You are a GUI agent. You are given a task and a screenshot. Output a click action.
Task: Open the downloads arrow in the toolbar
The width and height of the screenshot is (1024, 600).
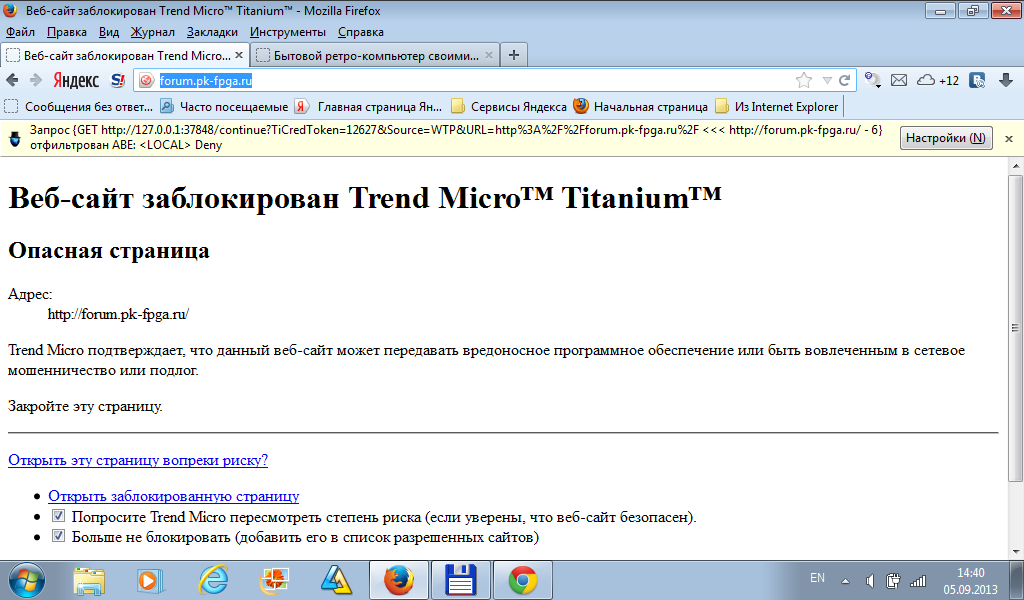pos(1004,80)
